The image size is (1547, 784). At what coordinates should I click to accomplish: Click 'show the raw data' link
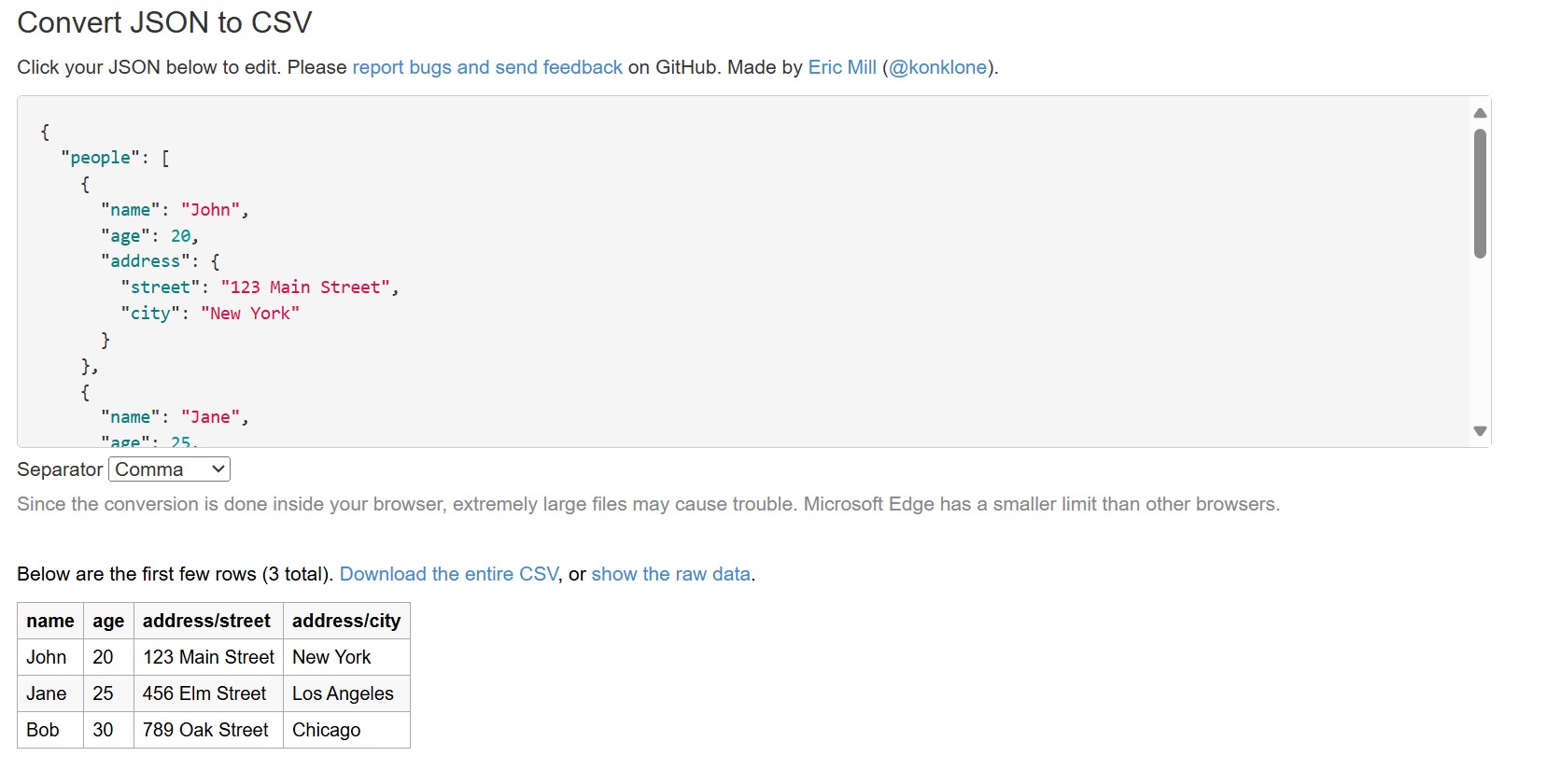pos(670,574)
